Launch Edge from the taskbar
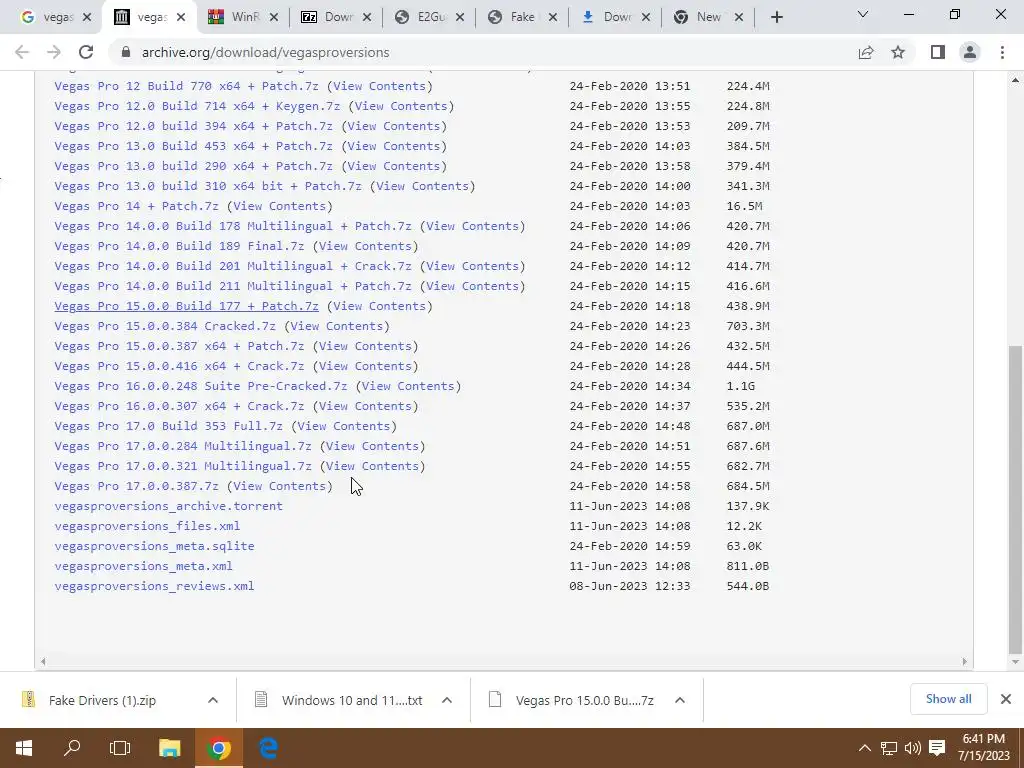Image resolution: width=1024 pixels, height=768 pixels. [x=268, y=748]
